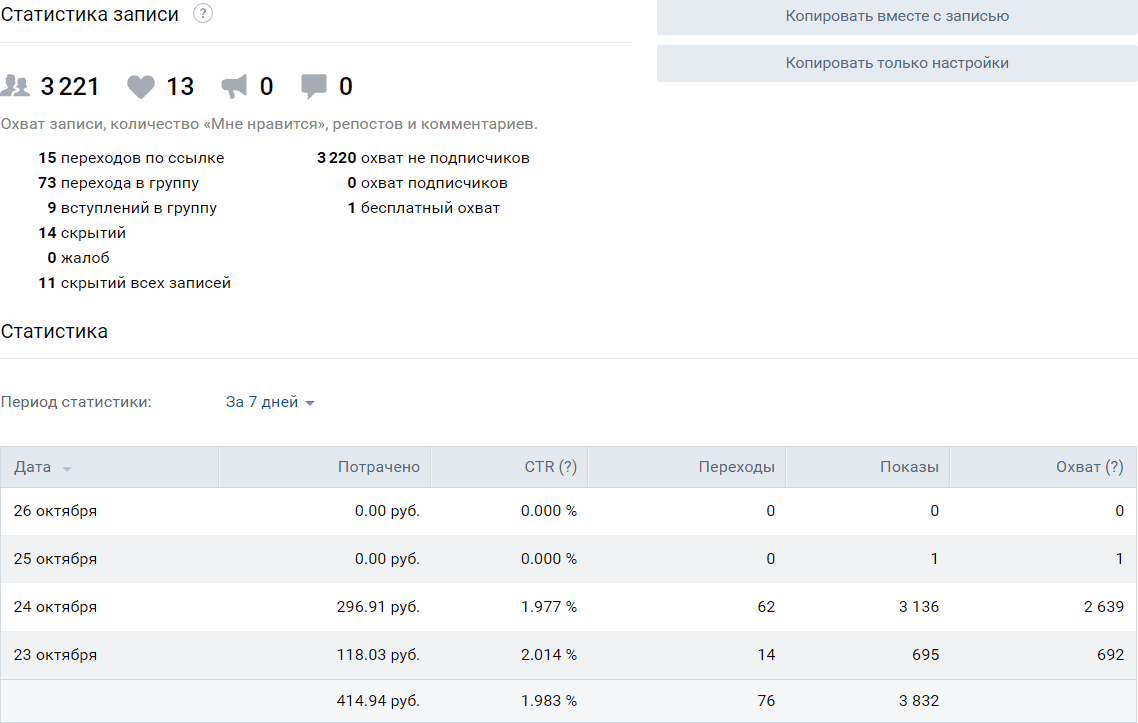Image resolution: width=1138 pixels, height=723 pixels.
Task: Open the За 7 дней period dropdown
Action: pyautogui.click(x=262, y=402)
